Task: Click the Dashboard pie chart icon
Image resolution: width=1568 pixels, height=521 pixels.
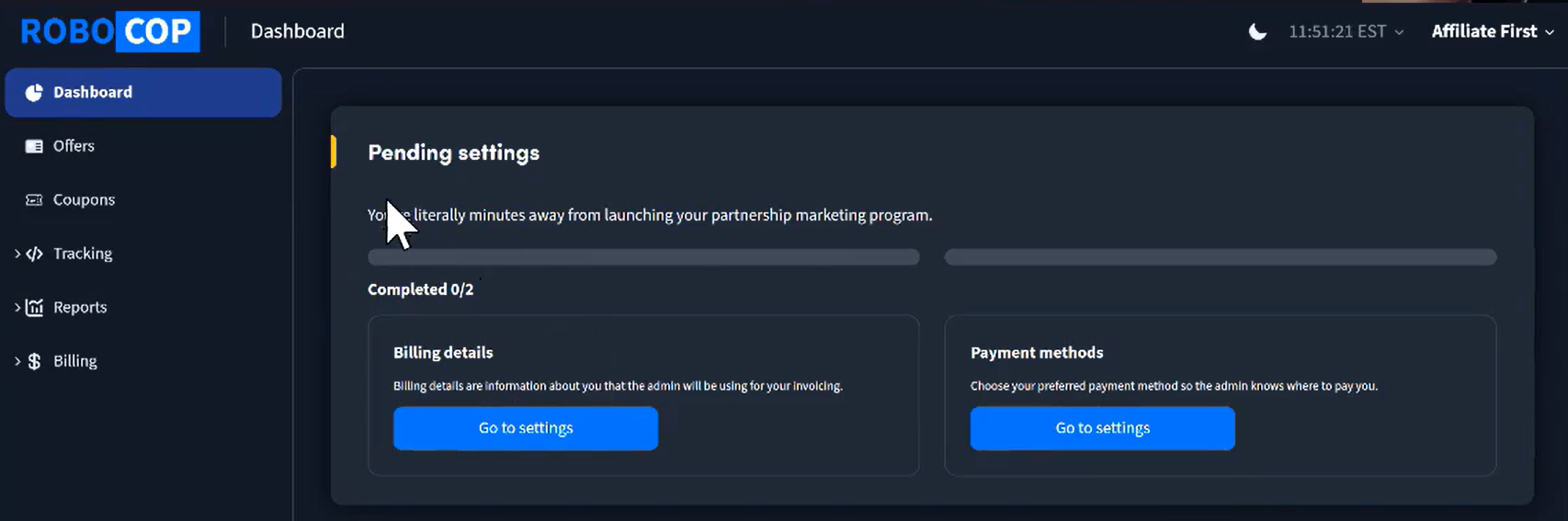Action: [34, 93]
